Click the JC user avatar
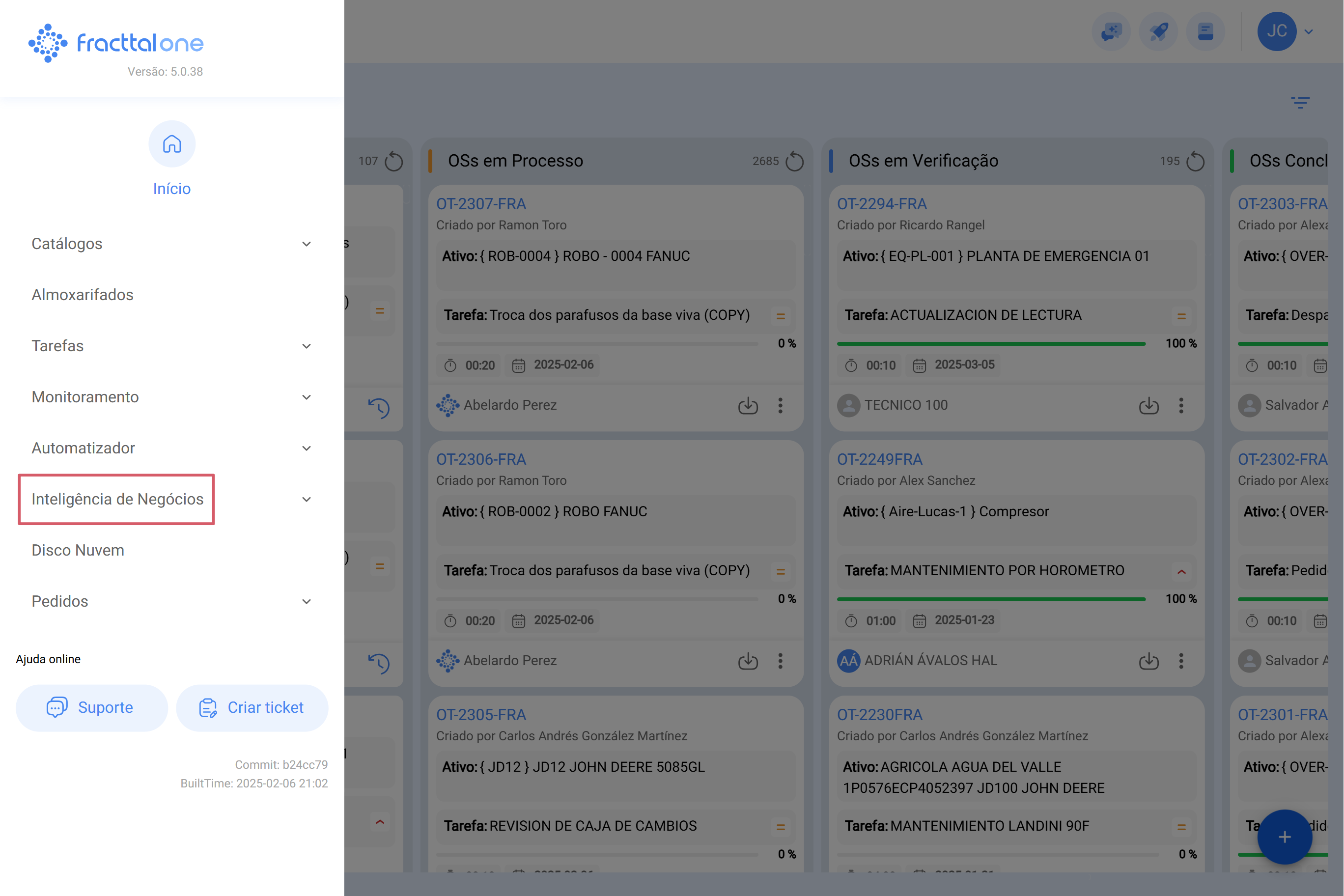The width and height of the screenshot is (1344, 896). 1277,31
